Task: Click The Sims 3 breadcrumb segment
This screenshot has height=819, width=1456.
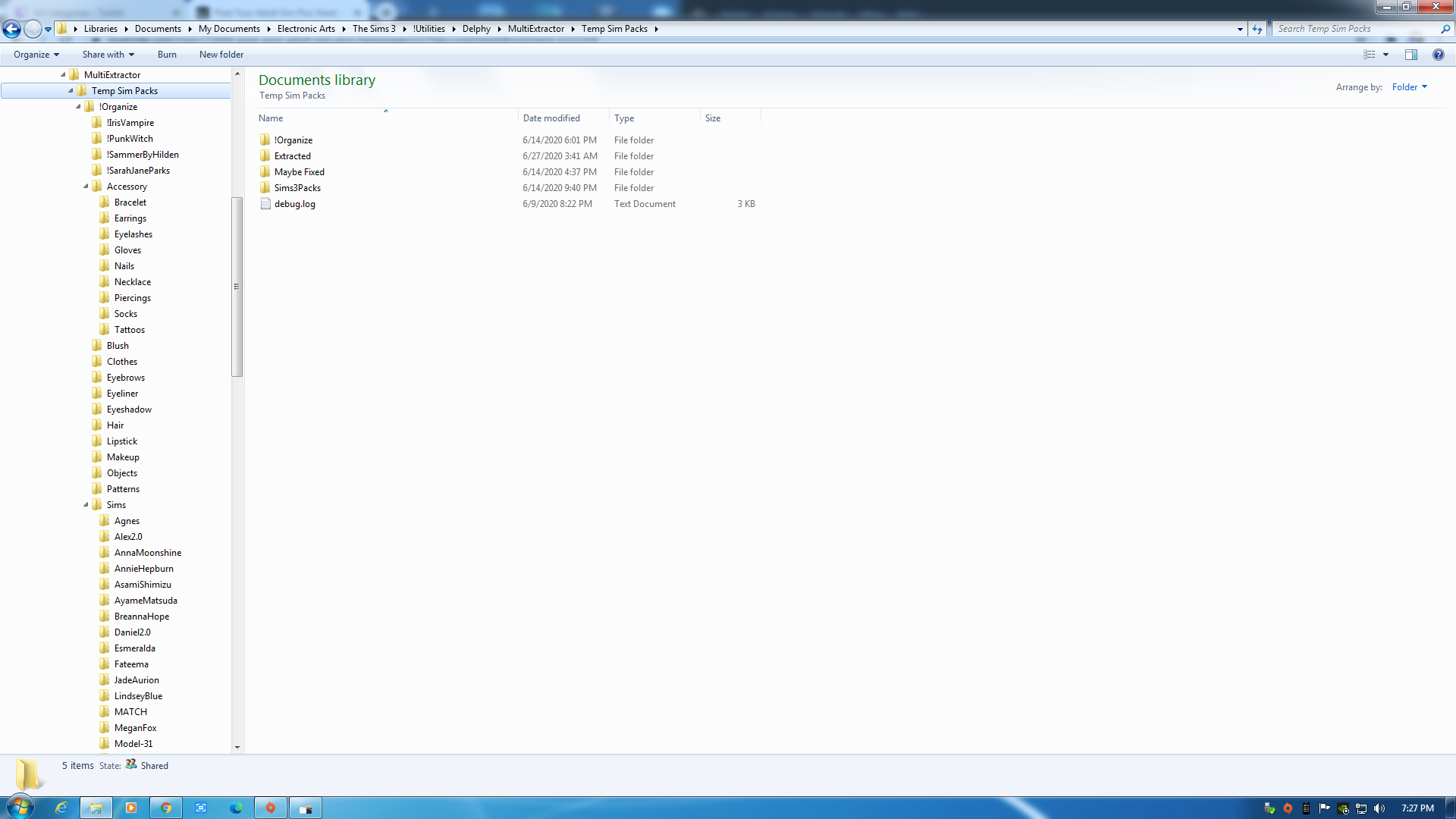Action: click(x=374, y=29)
